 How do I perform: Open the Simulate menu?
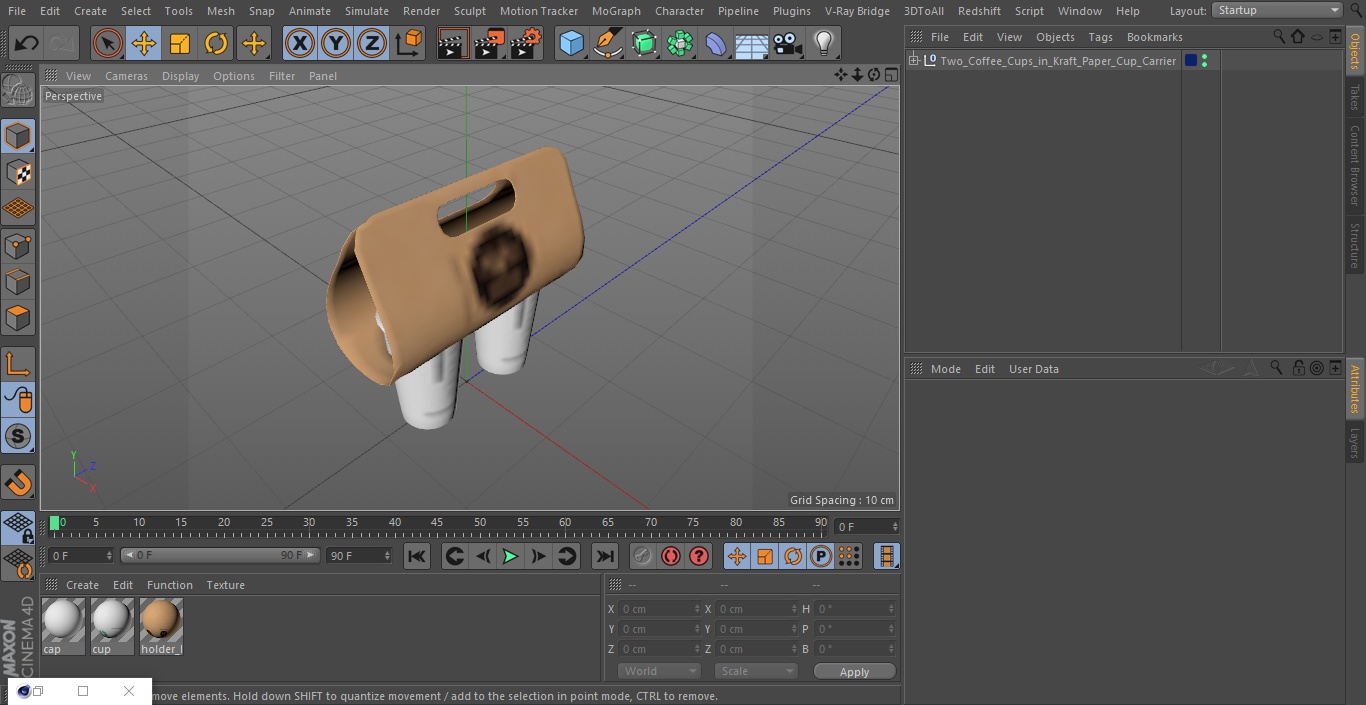pos(367,11)
